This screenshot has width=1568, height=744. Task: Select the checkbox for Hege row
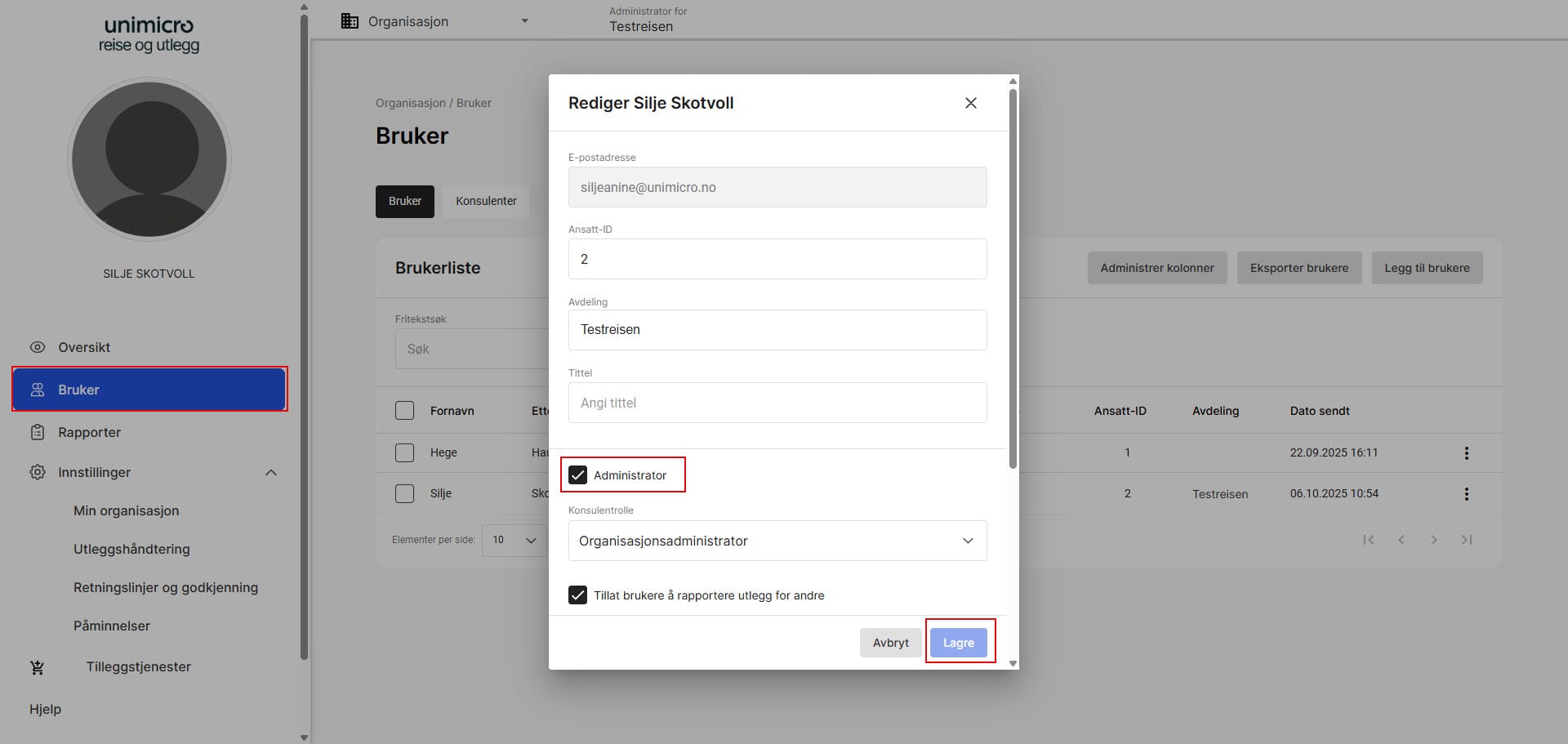pyautogui.click(x=404, y=452)
